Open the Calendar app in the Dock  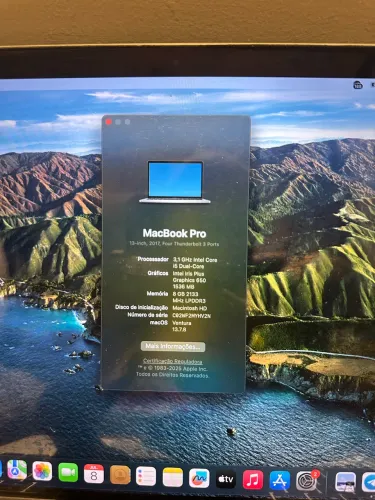pyautogui.click(x=94, y=474)
